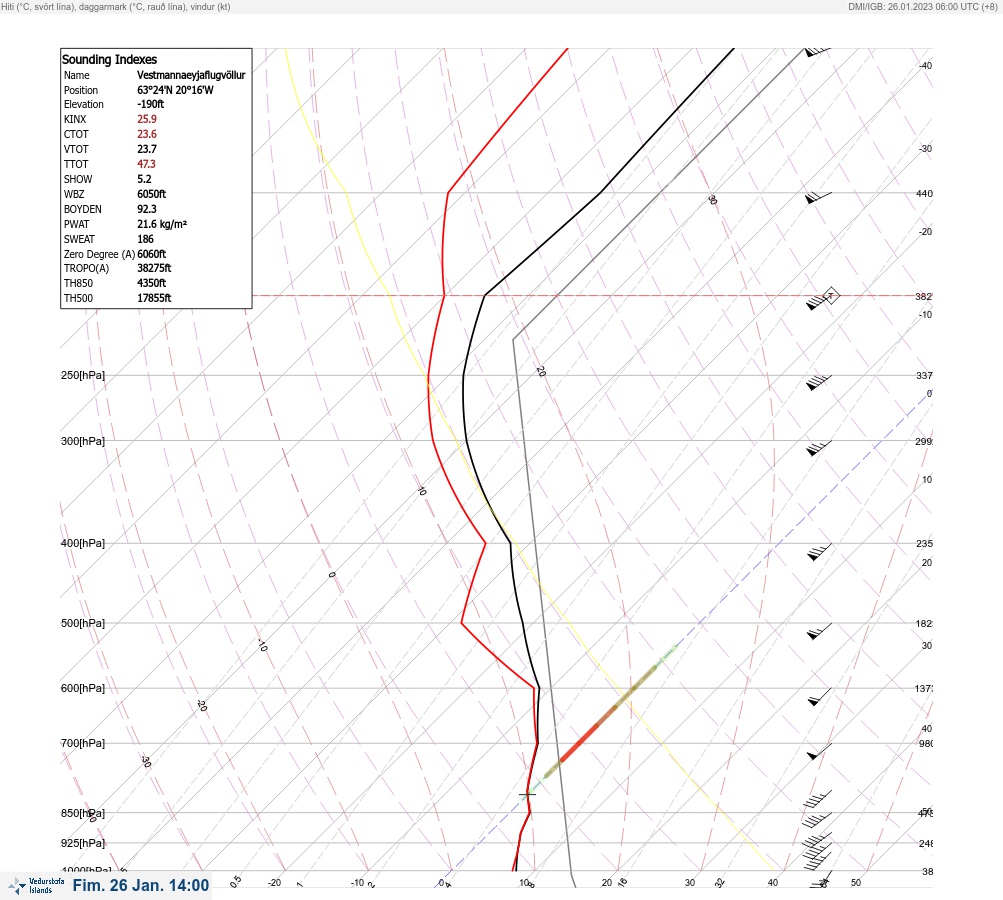Click the 500[hPa] pressure label

(83, 623)
